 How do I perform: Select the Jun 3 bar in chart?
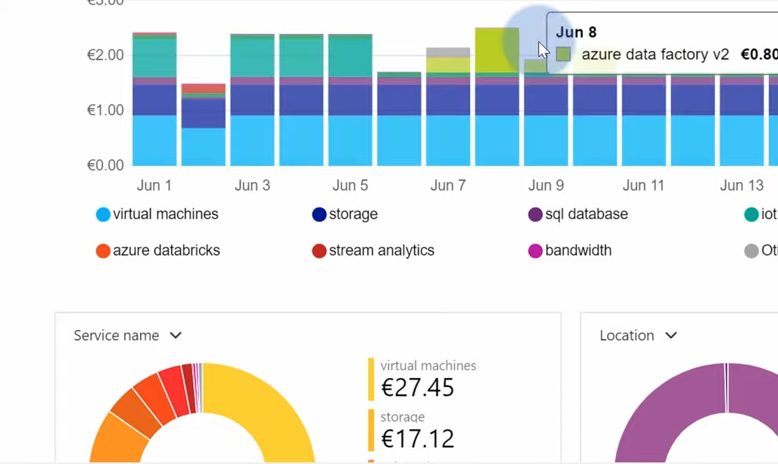pyautogui.click(x=252, y=100)
